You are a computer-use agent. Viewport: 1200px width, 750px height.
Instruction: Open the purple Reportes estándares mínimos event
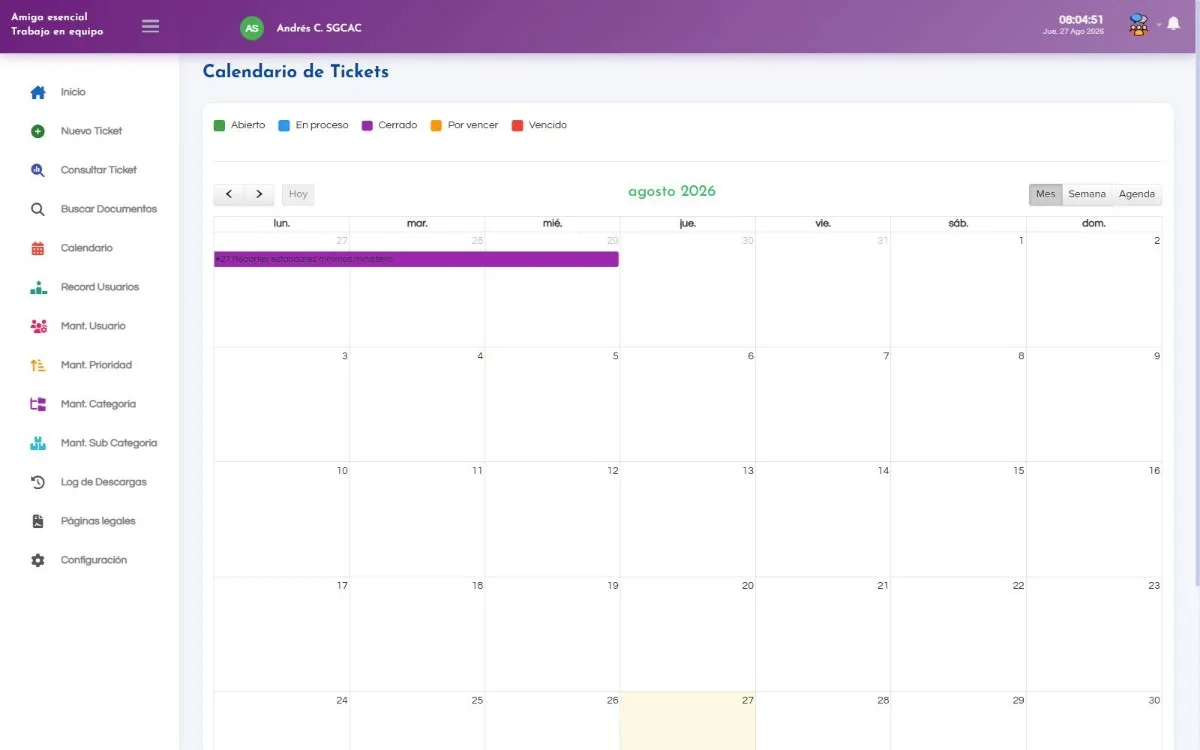coord(416,259)
